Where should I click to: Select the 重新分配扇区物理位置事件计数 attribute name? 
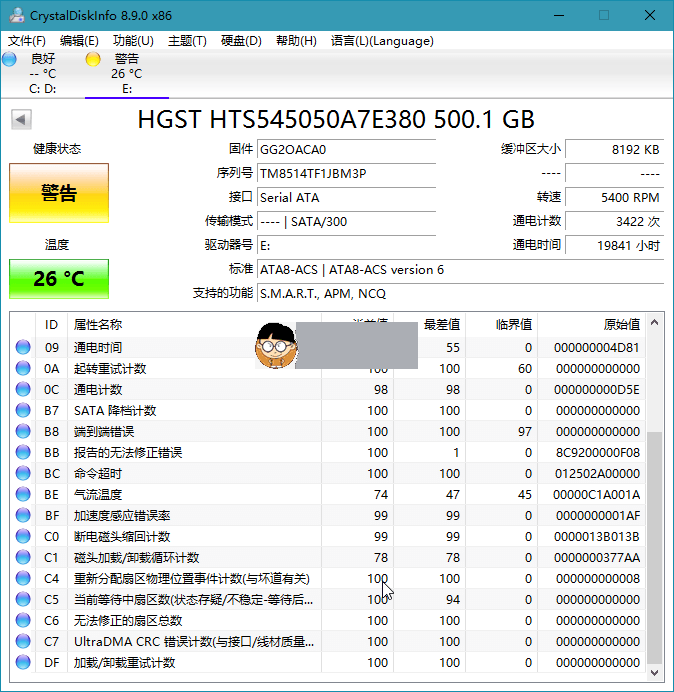192,579
